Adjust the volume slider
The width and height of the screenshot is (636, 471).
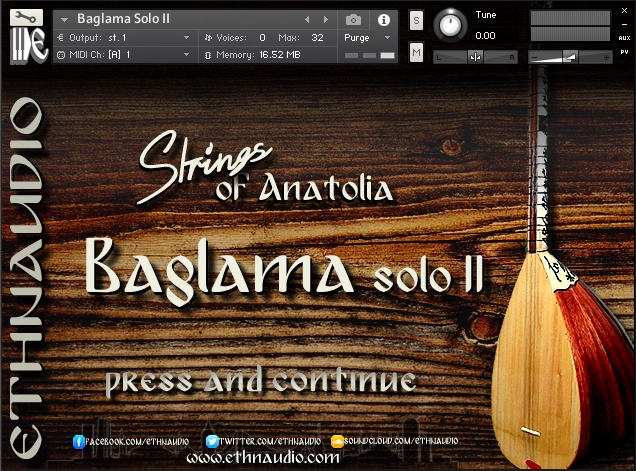(x=570, y=57)
